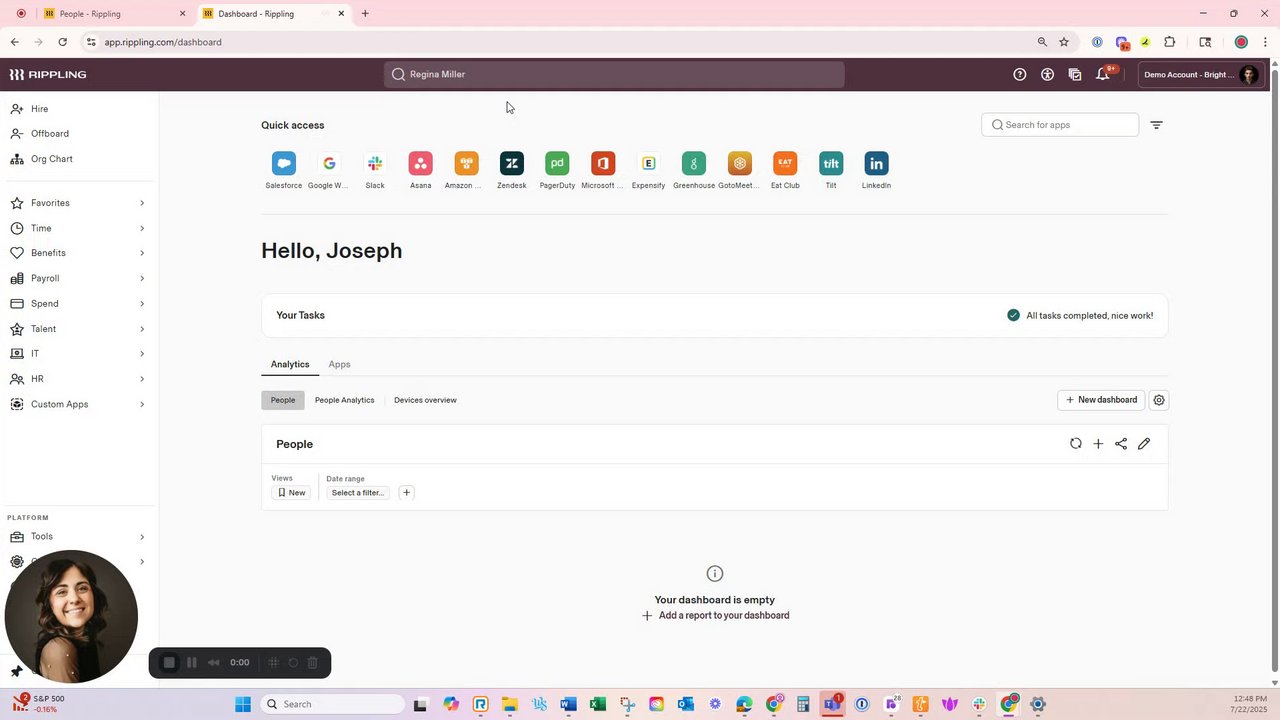Click the New view button
This screenshot has height=720, width=1280.
pyautogui.click(x=291, y=493)
